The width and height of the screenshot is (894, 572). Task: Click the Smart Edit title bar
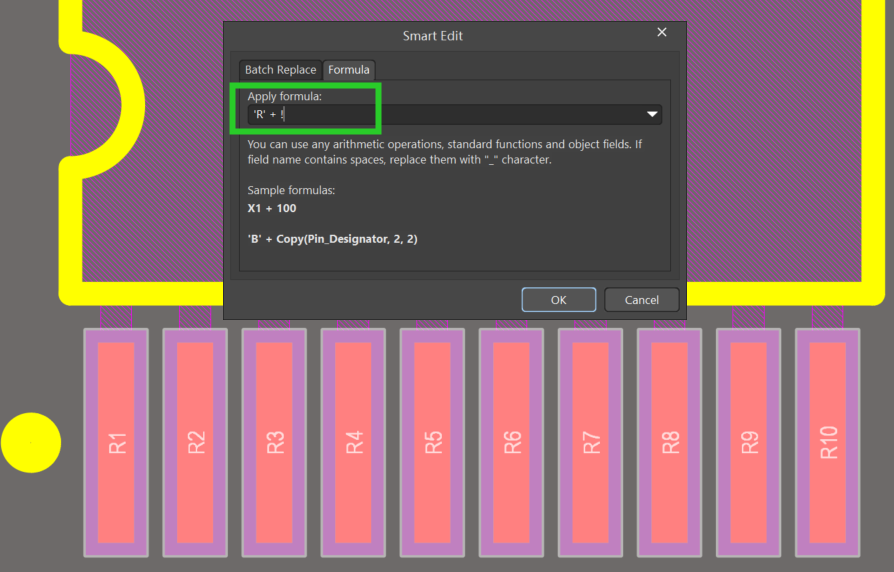coord(432,36)
